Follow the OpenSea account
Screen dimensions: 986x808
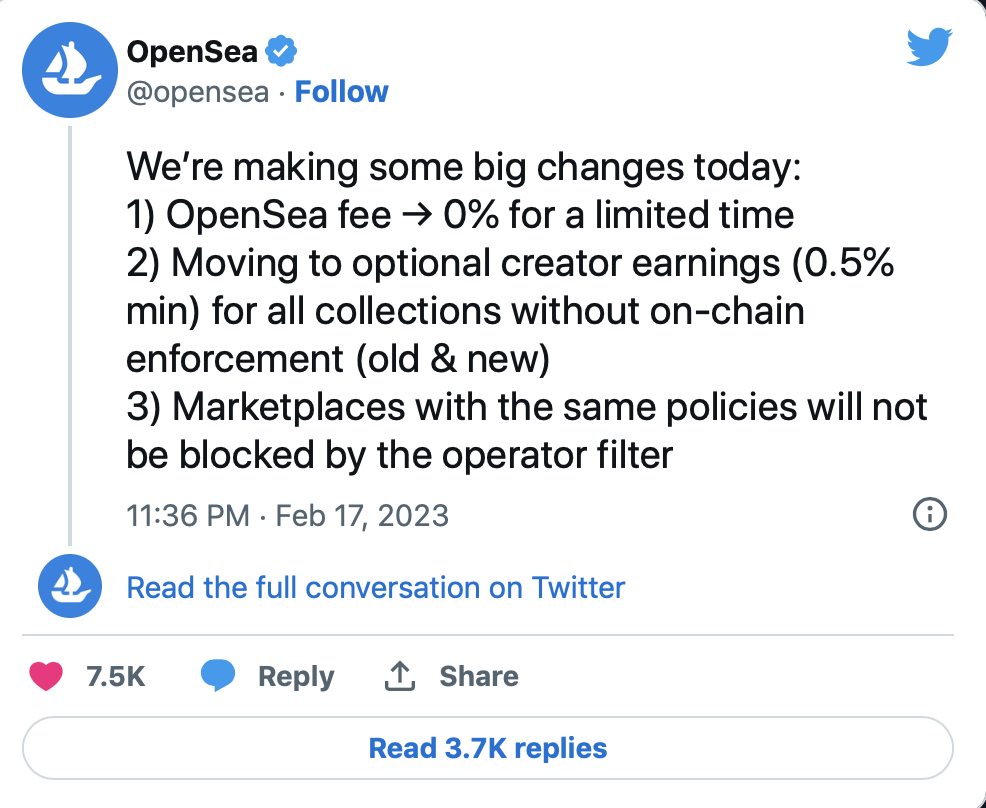342,92
